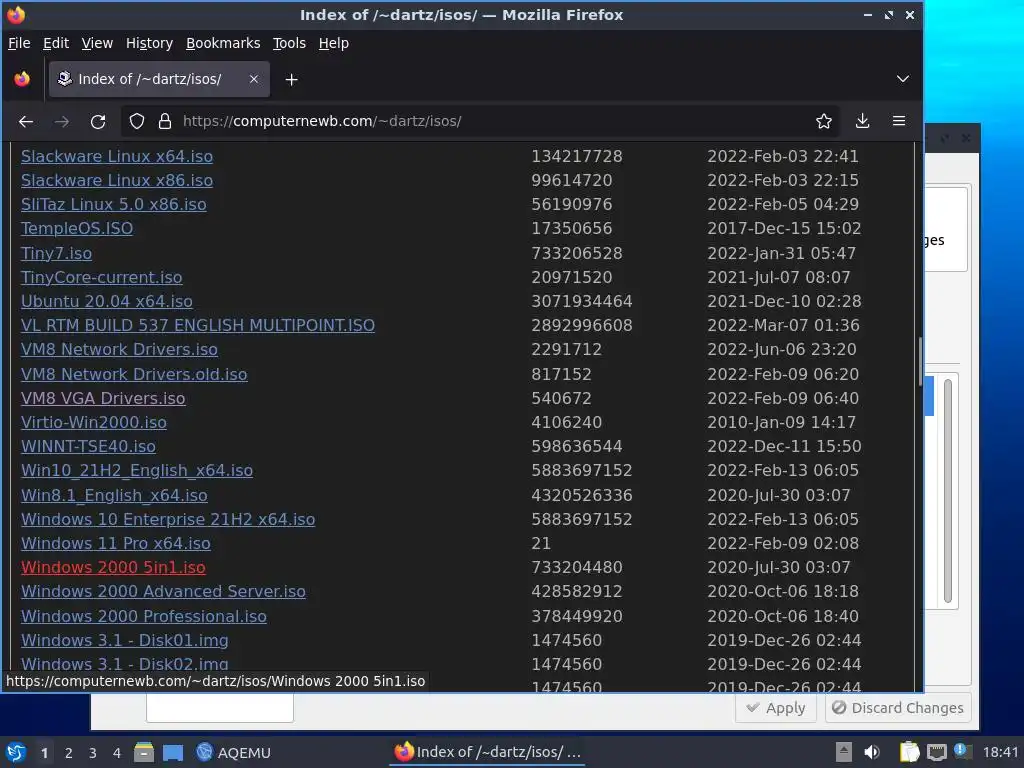Switch to virtual desktop 4
Viewport: 1024px width, 768px height.
pyautogui.click(x=117, y=754)
